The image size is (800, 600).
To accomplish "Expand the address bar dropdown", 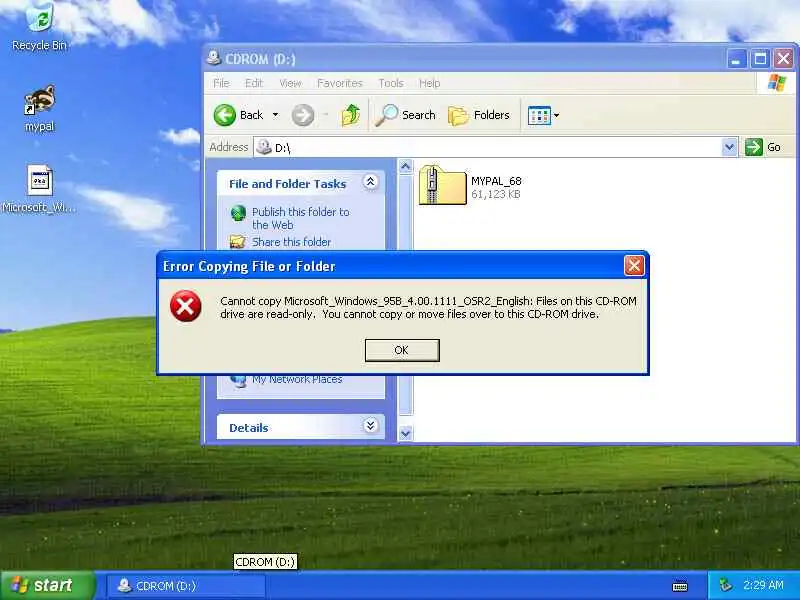I will point(730,147).
